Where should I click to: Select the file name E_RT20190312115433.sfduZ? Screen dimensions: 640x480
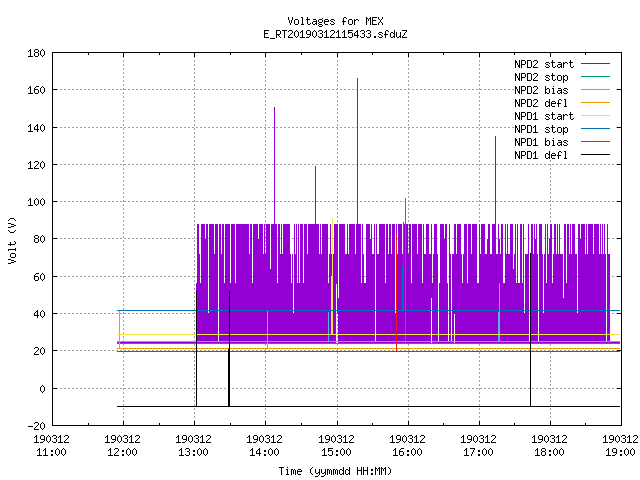click(335, 34)
